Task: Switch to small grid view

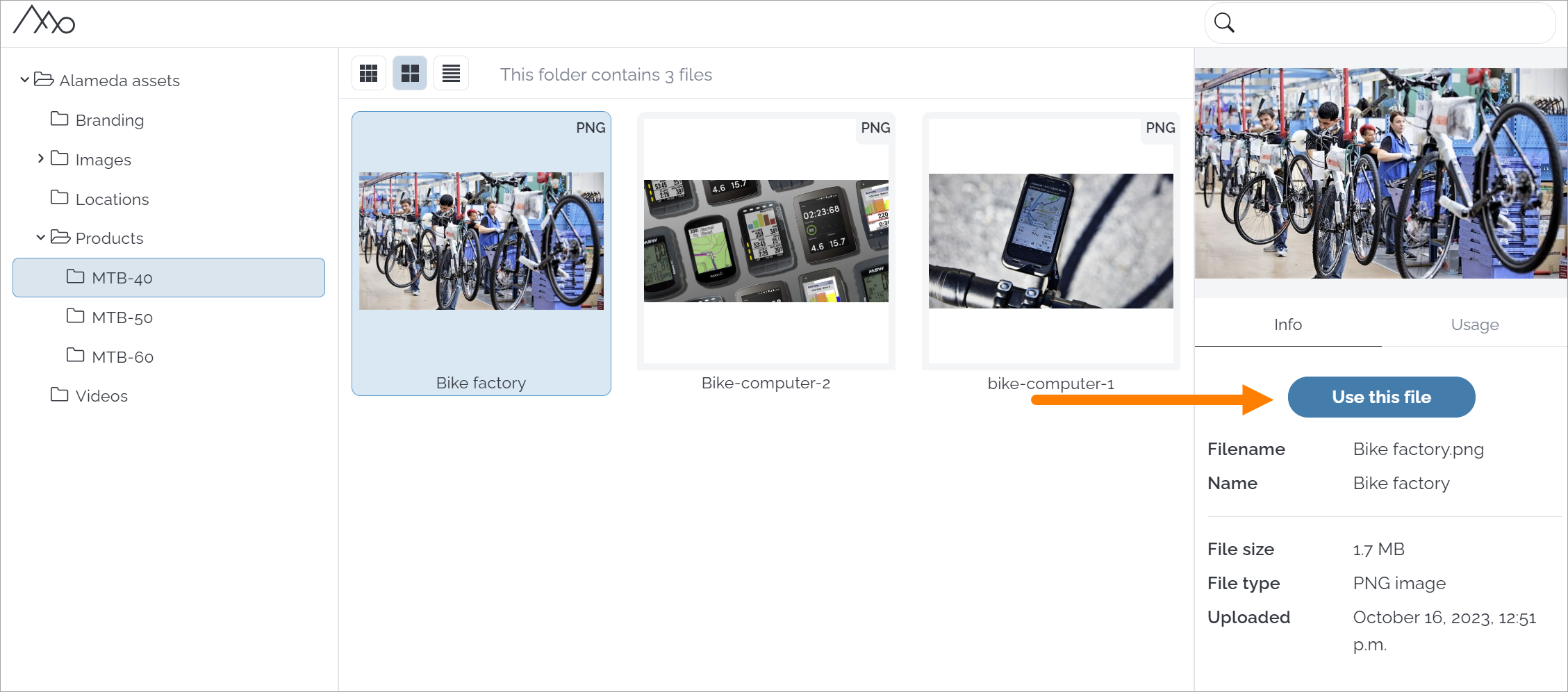Action: [x=369, y=73]
